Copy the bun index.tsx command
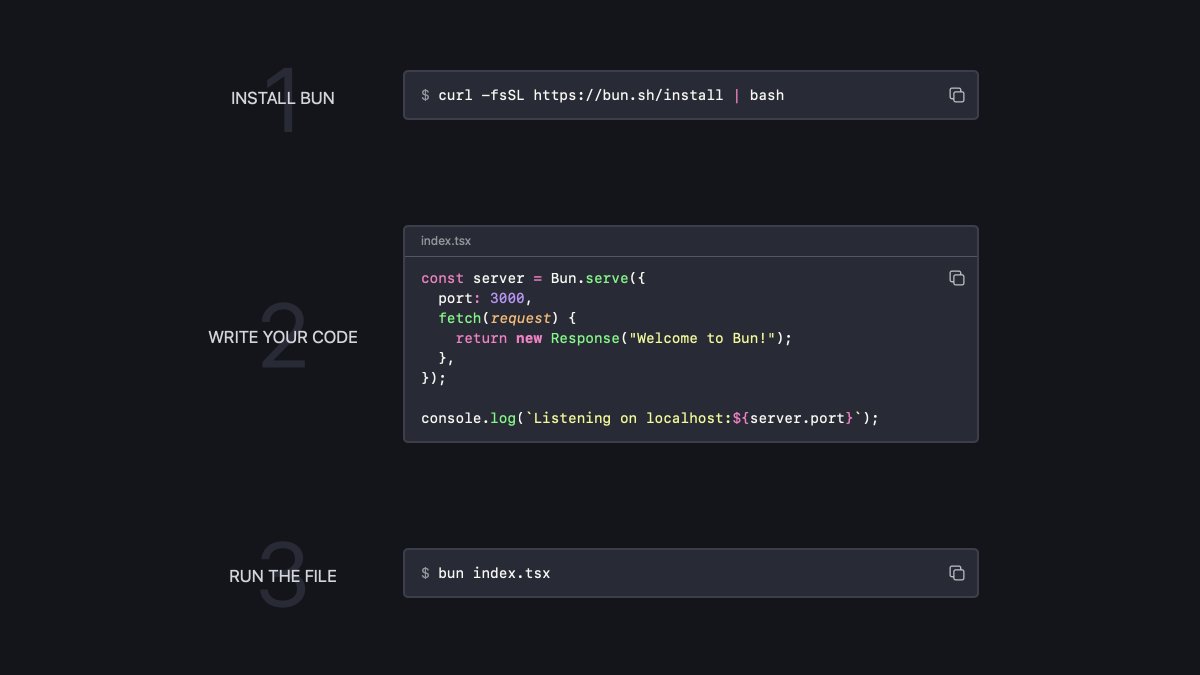The image size is (1200, 675). pos(957,573)
